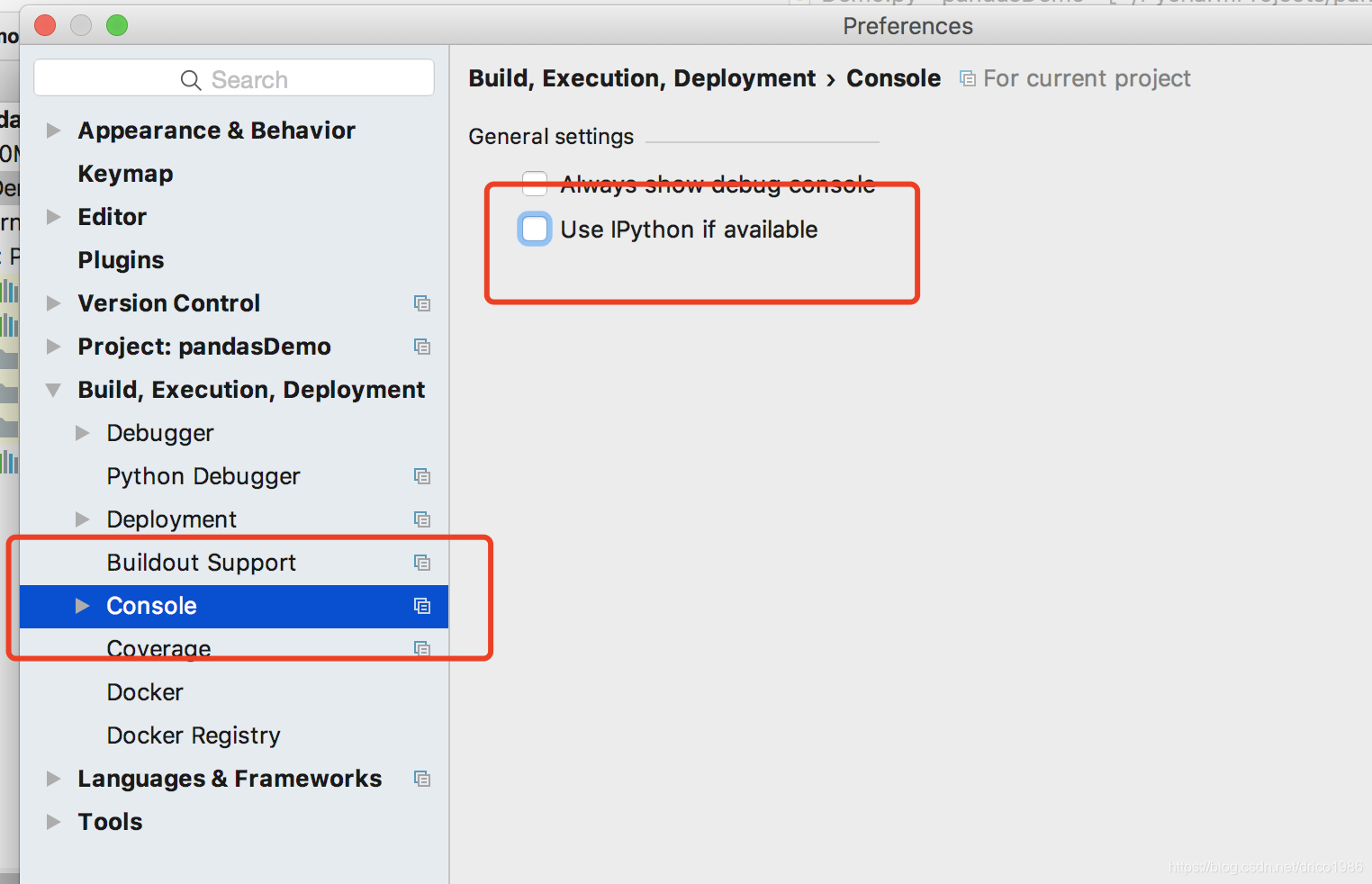Screen dimensions: 1372x884
Task: Expand the Editor settings node
Action: [54, 217]
